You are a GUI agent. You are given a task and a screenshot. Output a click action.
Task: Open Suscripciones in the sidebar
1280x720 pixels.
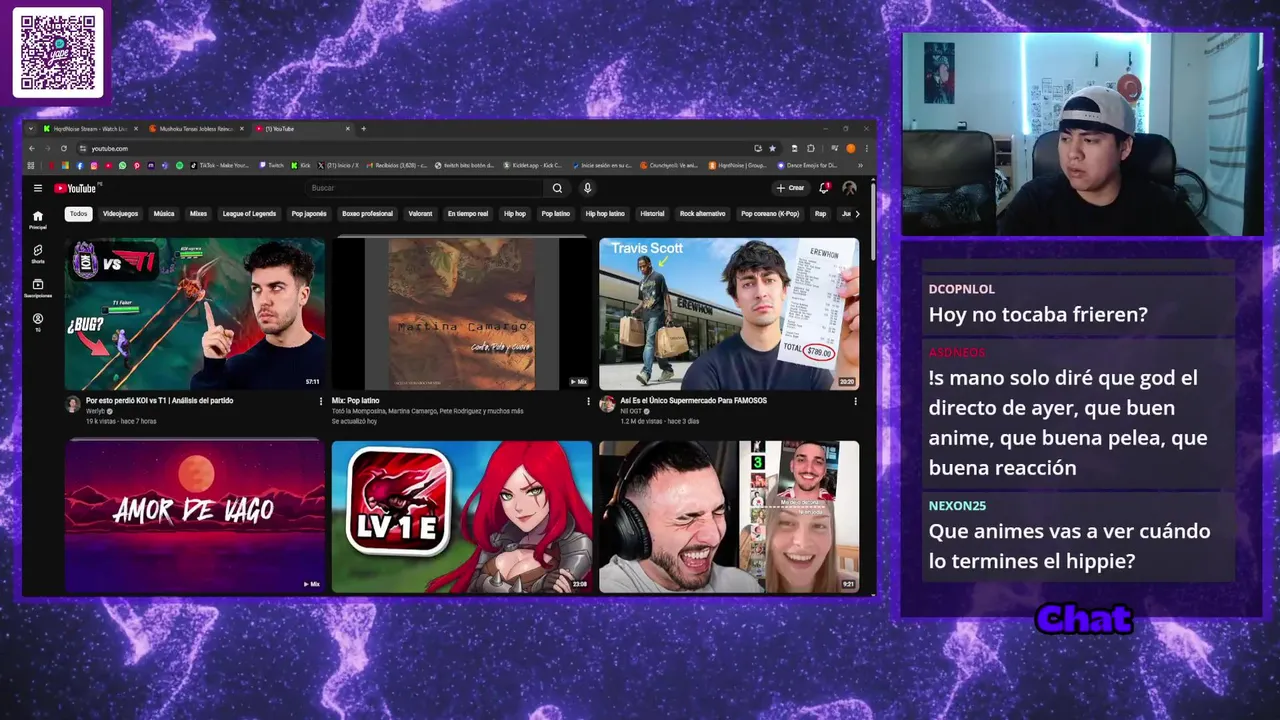click(x=38, y=288)
